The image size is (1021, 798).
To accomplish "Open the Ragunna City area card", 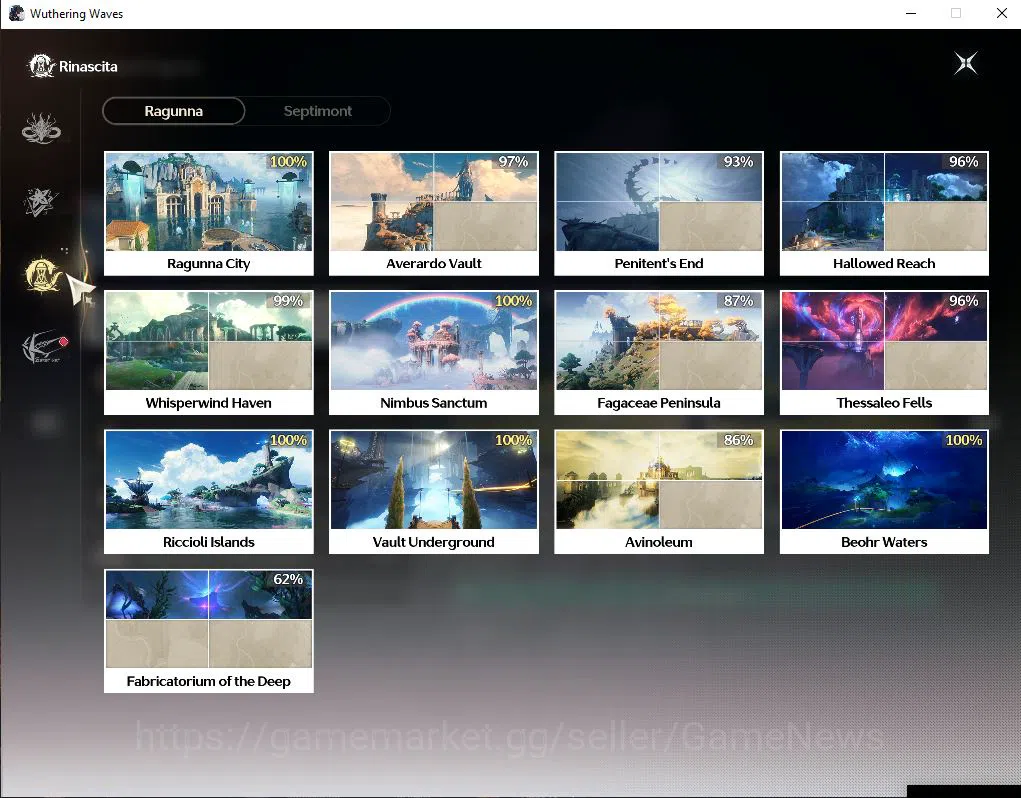I will 208,213.
